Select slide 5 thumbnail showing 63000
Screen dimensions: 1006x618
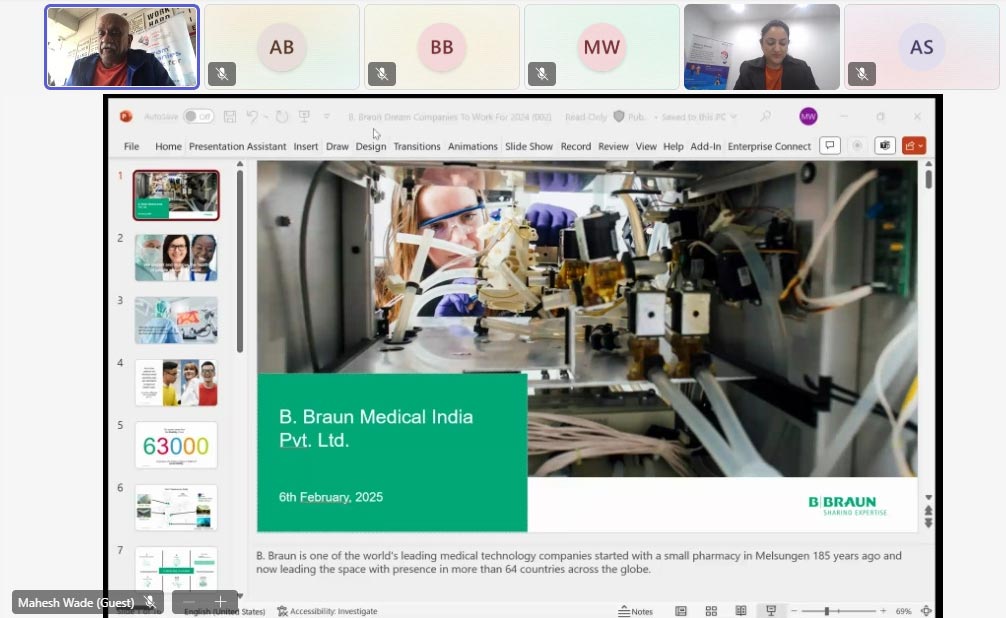(176, 445)
